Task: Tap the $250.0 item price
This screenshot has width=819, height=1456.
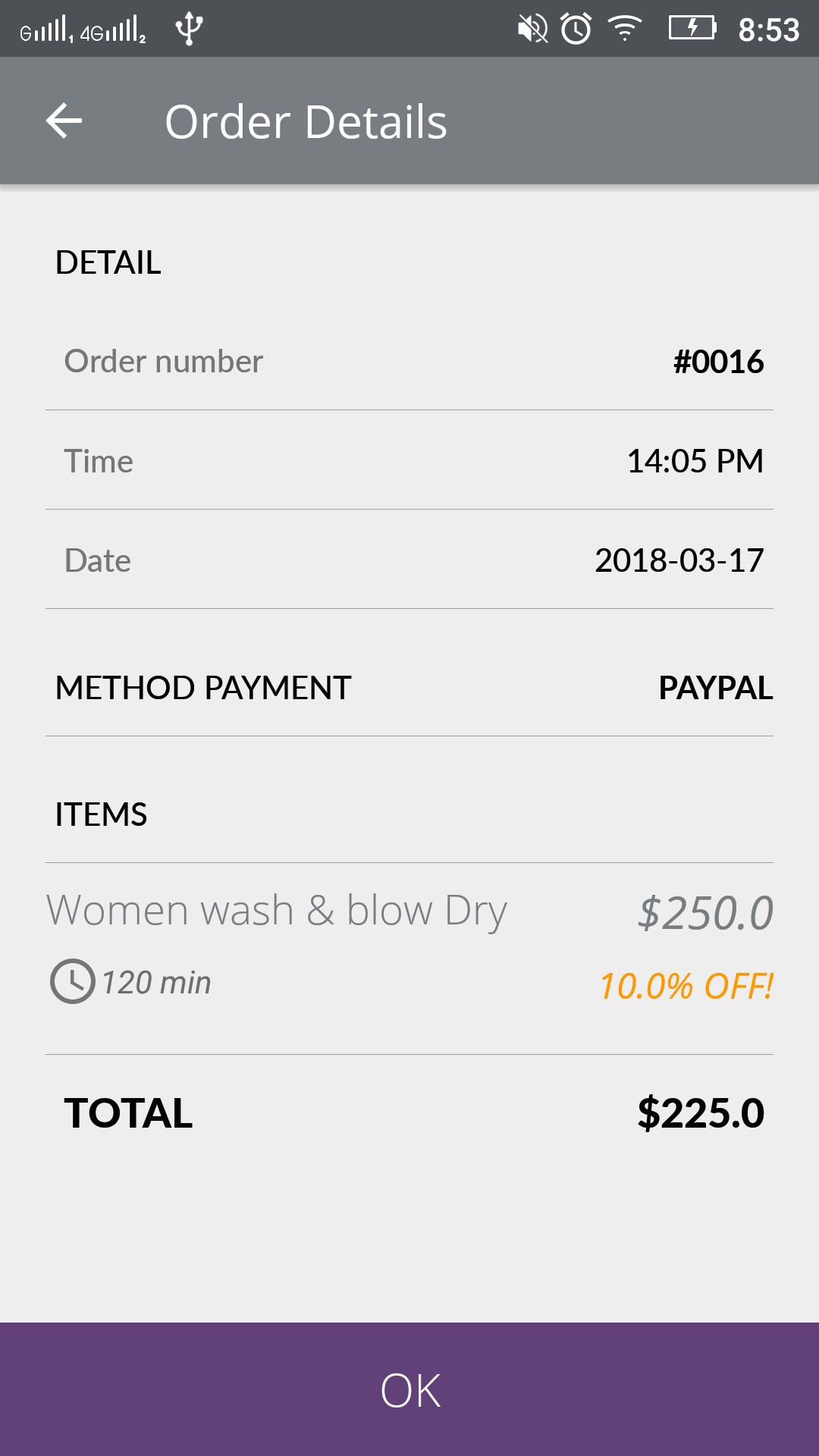Action: click(705, 912)
